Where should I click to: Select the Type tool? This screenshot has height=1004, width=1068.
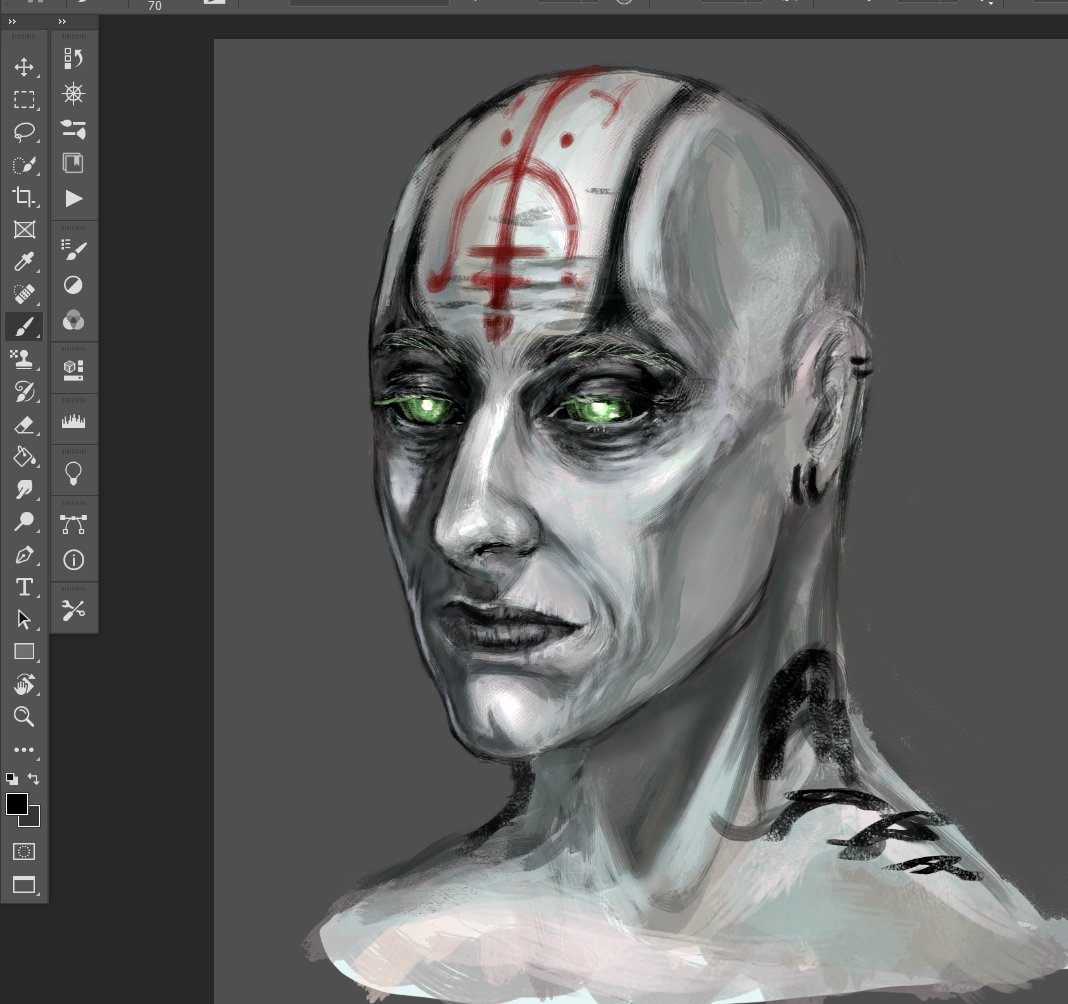24,586
